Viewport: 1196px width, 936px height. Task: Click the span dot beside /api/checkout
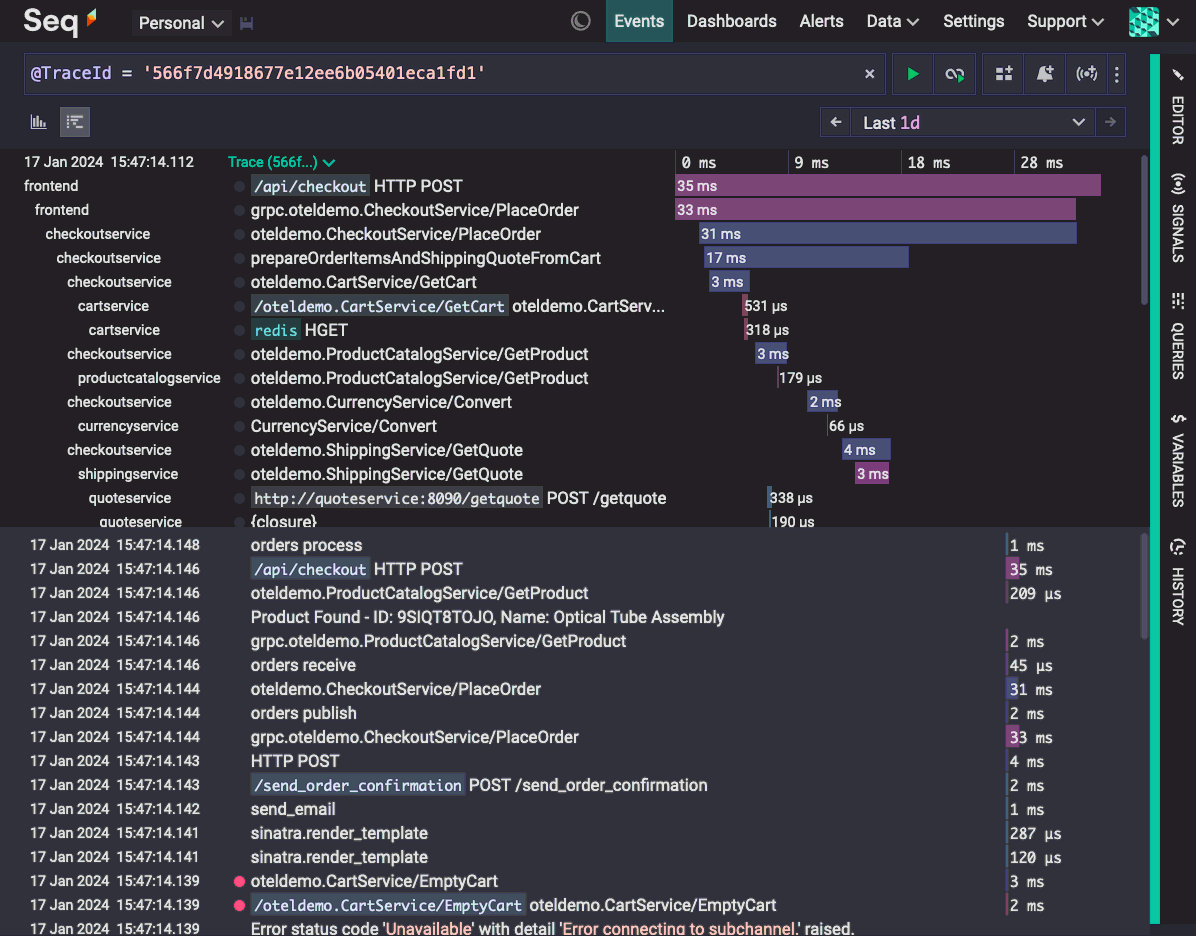pos(240,186)
